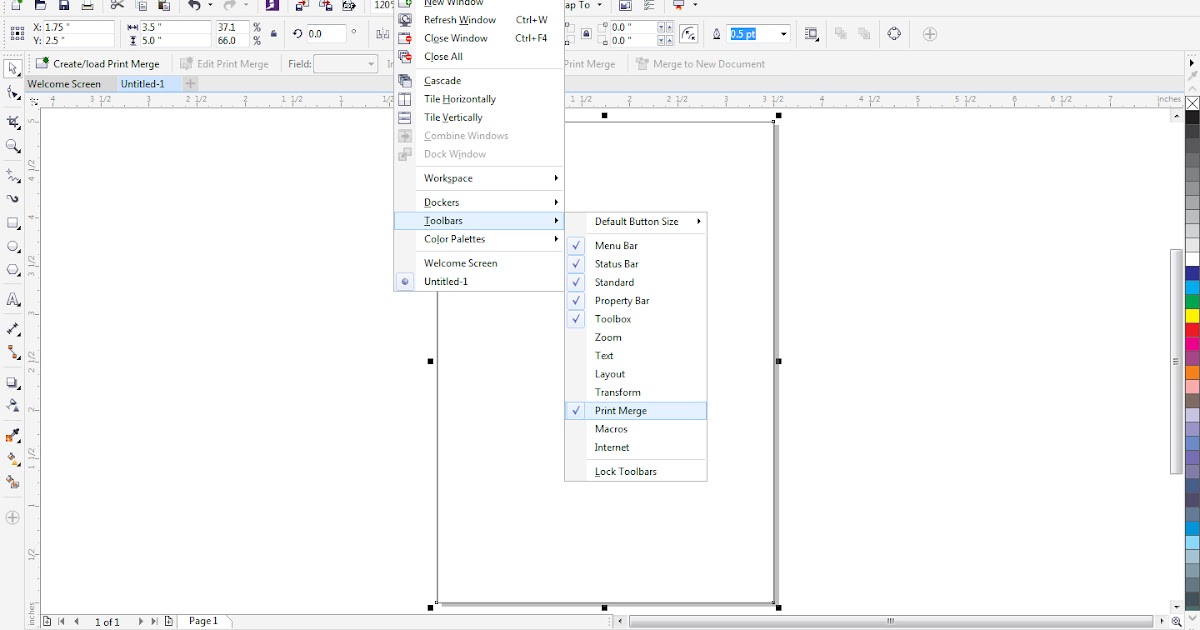The width and height of the screenshot is (1200, 630).
Task: Select the Pick tool in the toolbox
Action: coord(13,68)
